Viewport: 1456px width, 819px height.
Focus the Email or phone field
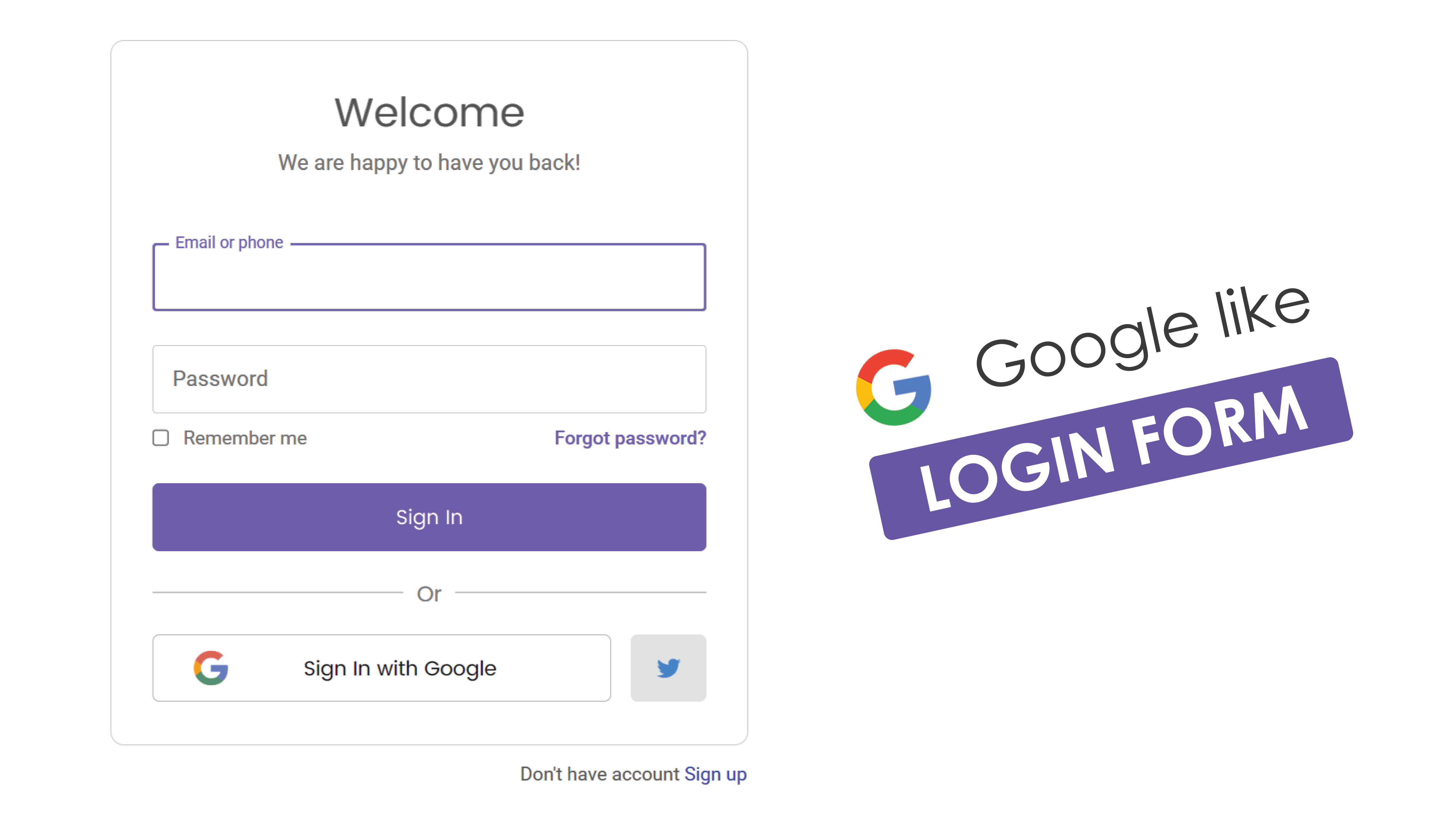click(429, 277)
